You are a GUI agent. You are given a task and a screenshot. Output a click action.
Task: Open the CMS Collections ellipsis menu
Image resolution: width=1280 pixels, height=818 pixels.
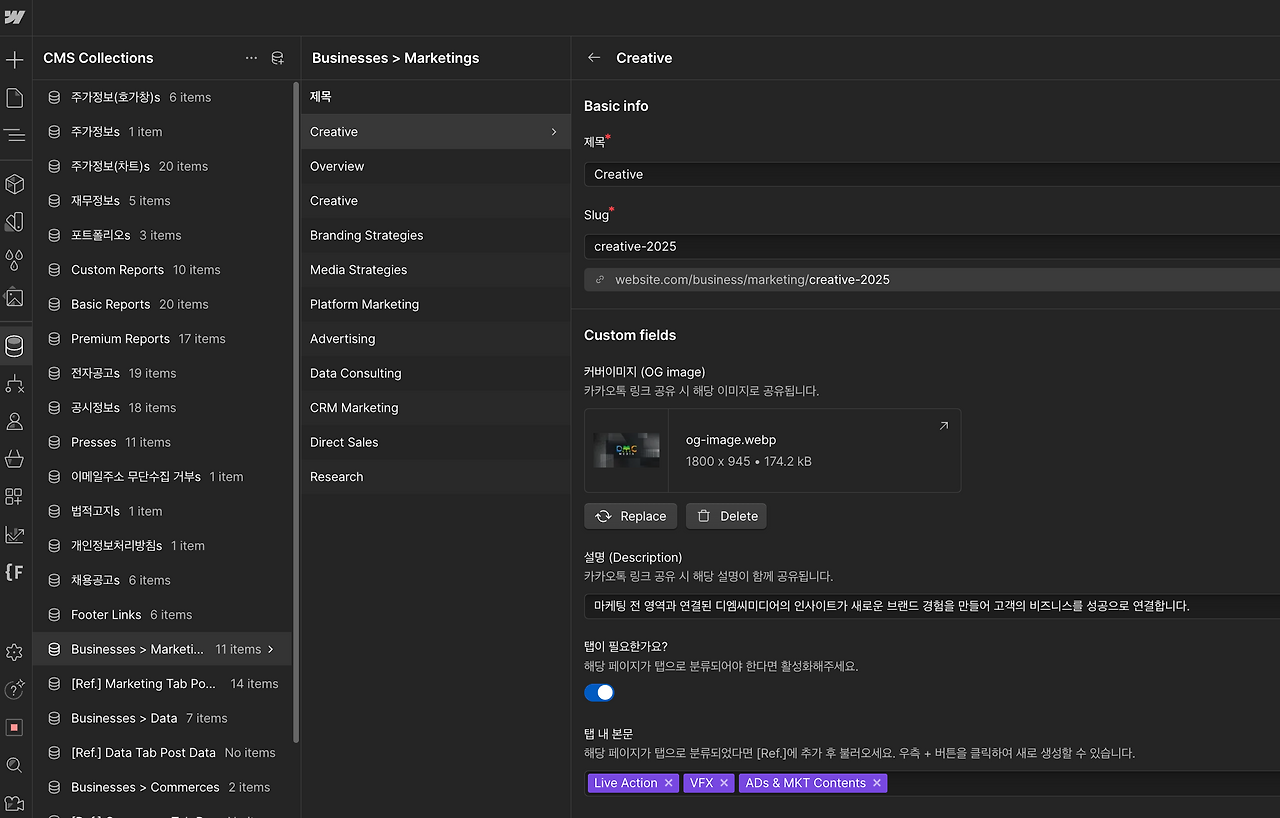(251, 58)
